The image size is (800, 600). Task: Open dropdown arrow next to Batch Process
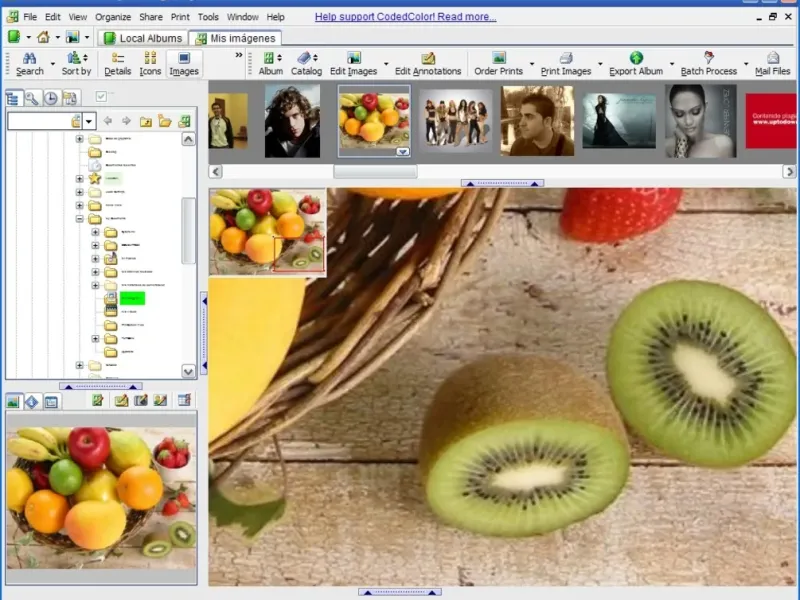pyautogui.click(x=746, y=64)
